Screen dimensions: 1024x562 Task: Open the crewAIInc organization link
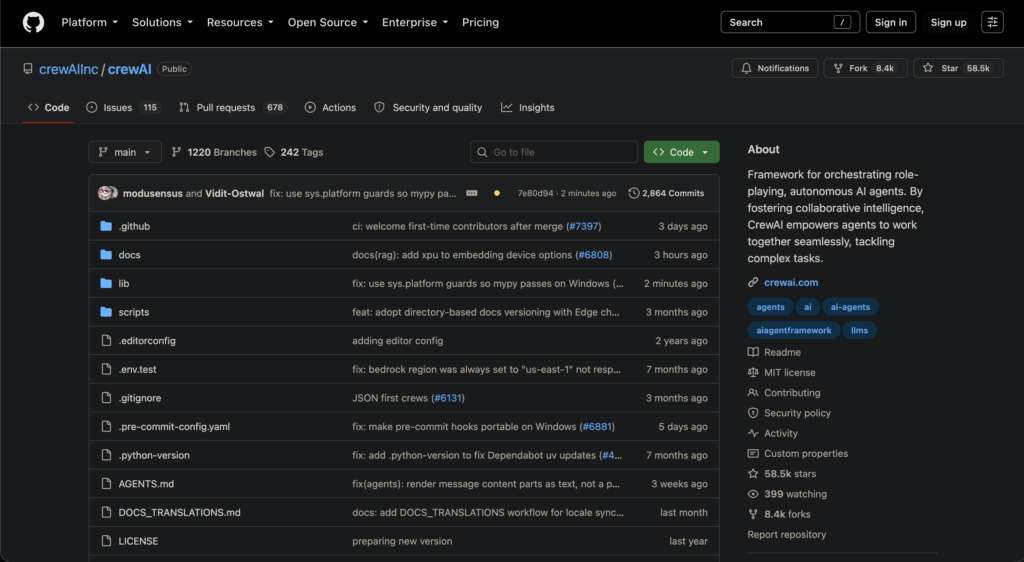pos(69,69)
